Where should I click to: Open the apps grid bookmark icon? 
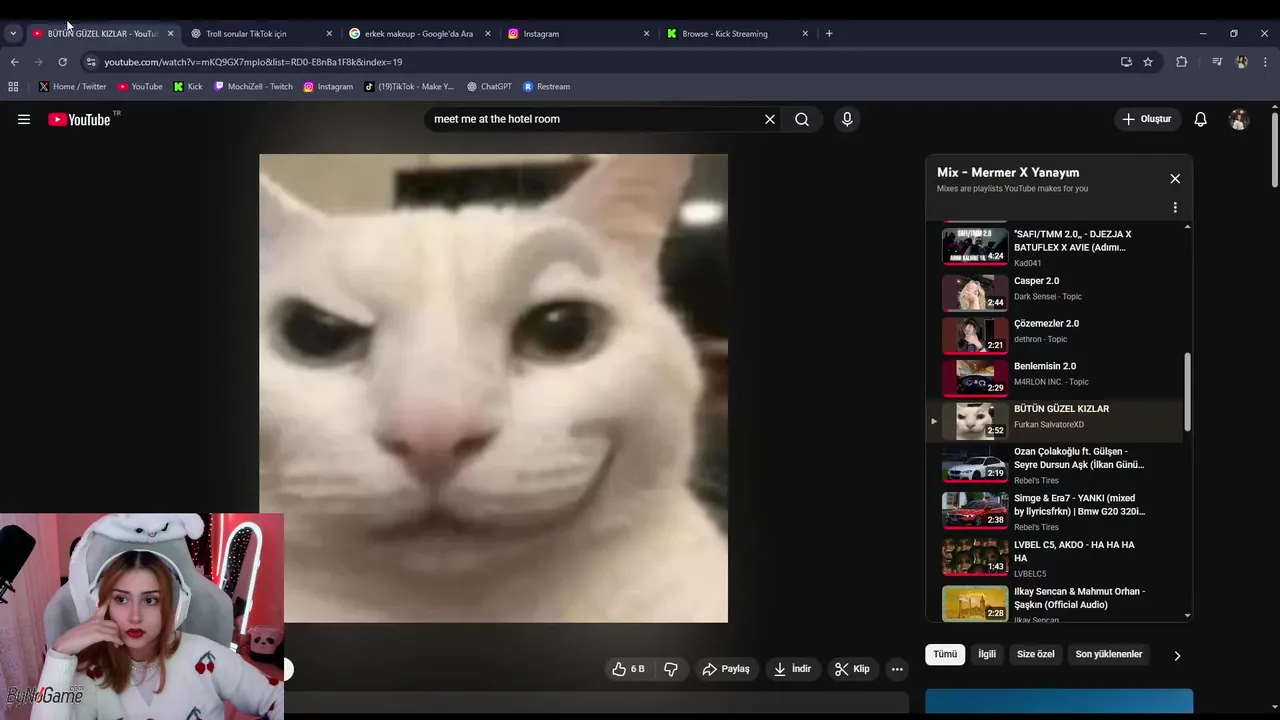(x=13, y=87)
